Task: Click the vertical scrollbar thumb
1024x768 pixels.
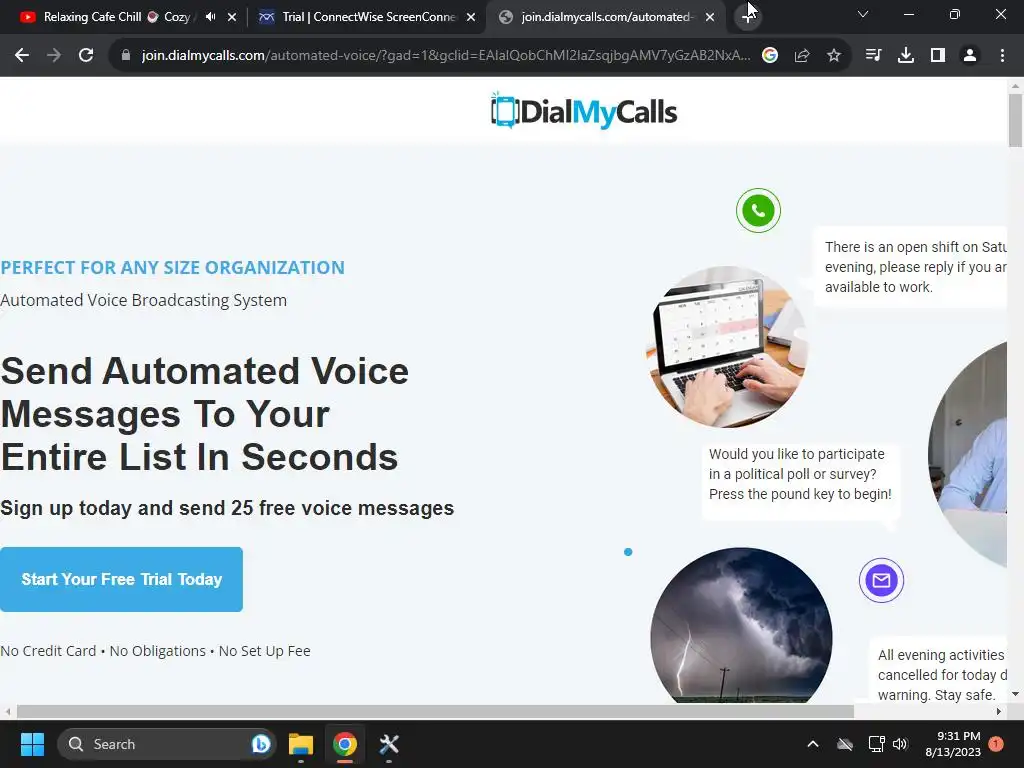Action: [1015, 121]
